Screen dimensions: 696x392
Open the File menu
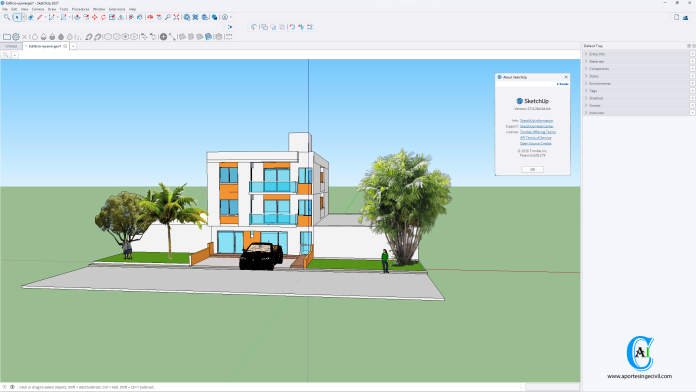click(x=5, y=9)
